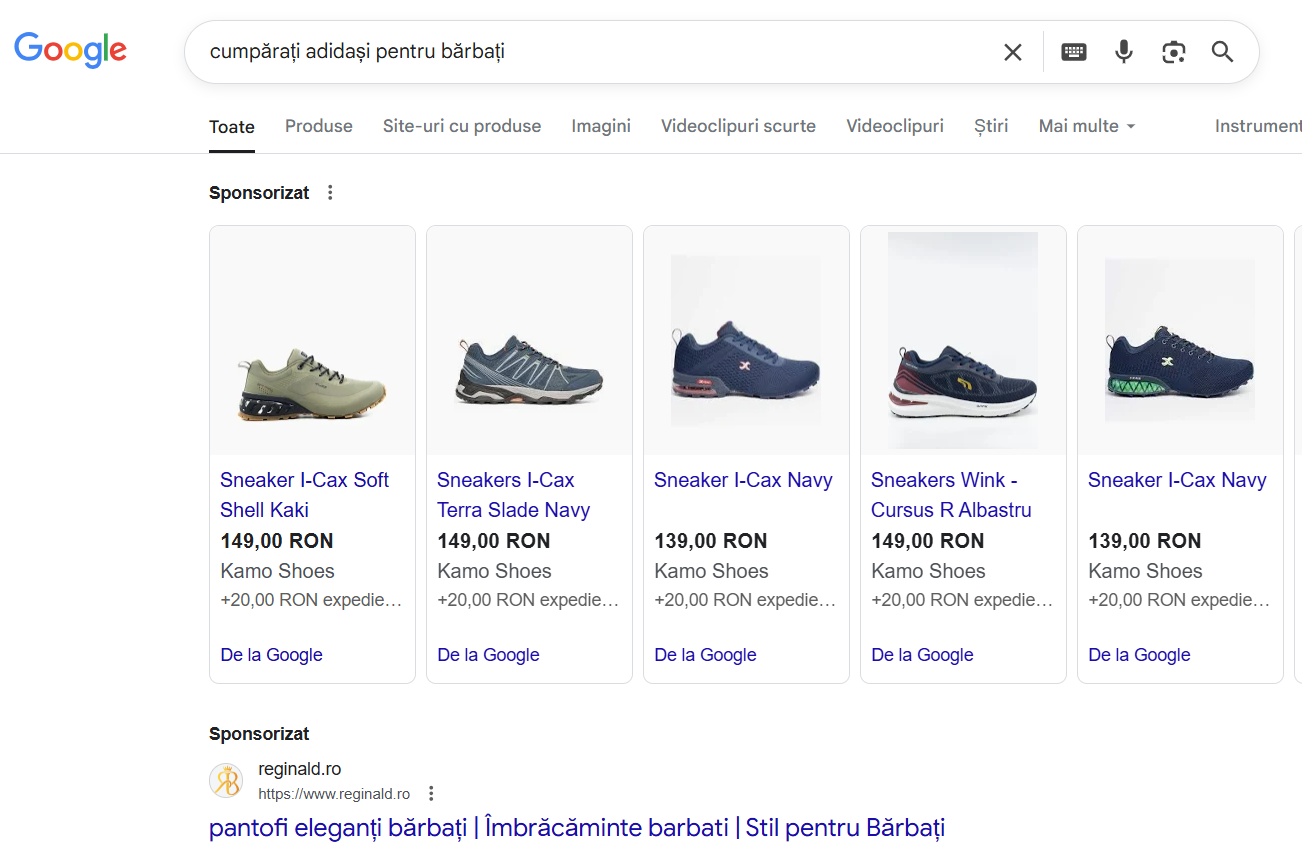Click the Google logo
This screenshot has height=842, width=1302.
click(x=70, y=50)
